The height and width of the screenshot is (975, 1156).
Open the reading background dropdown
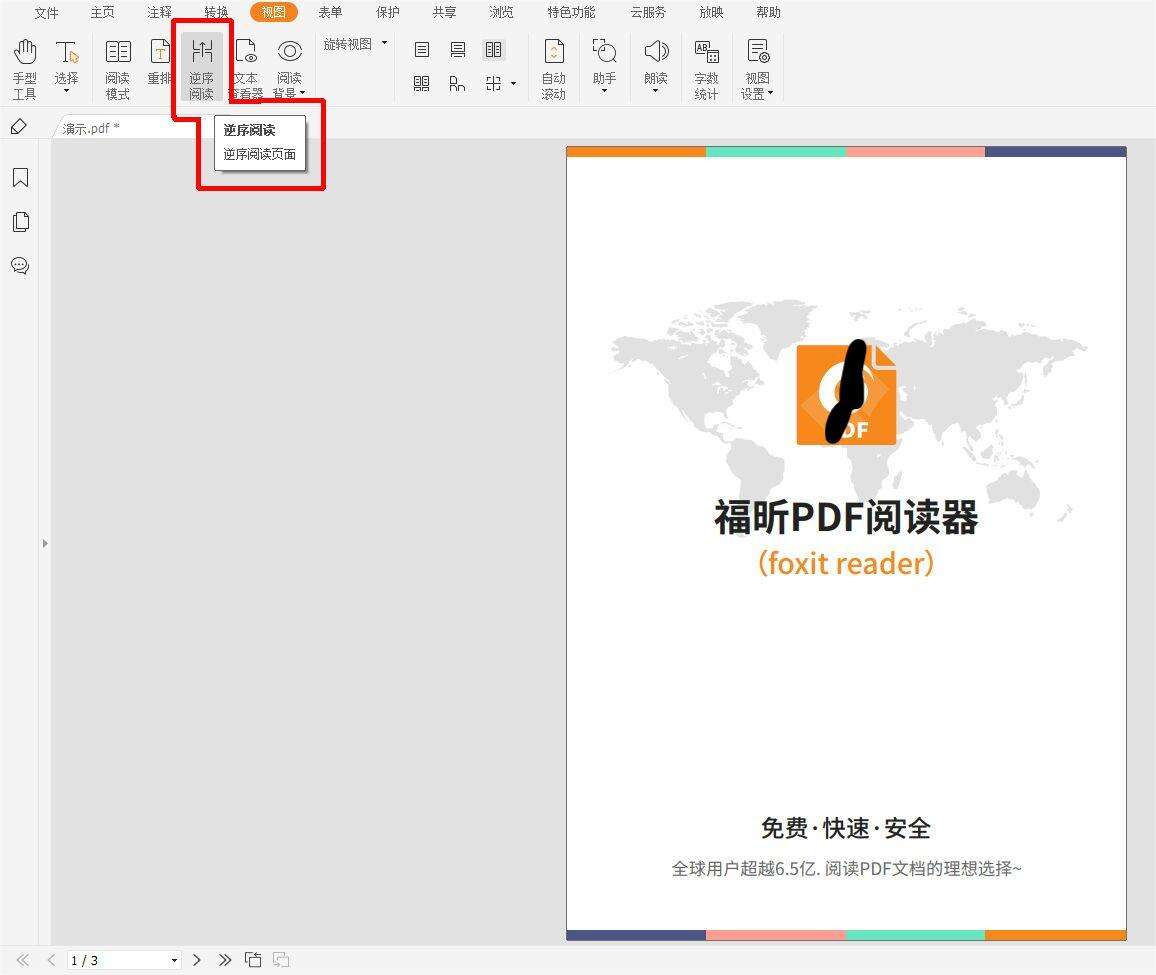[290, 67]
